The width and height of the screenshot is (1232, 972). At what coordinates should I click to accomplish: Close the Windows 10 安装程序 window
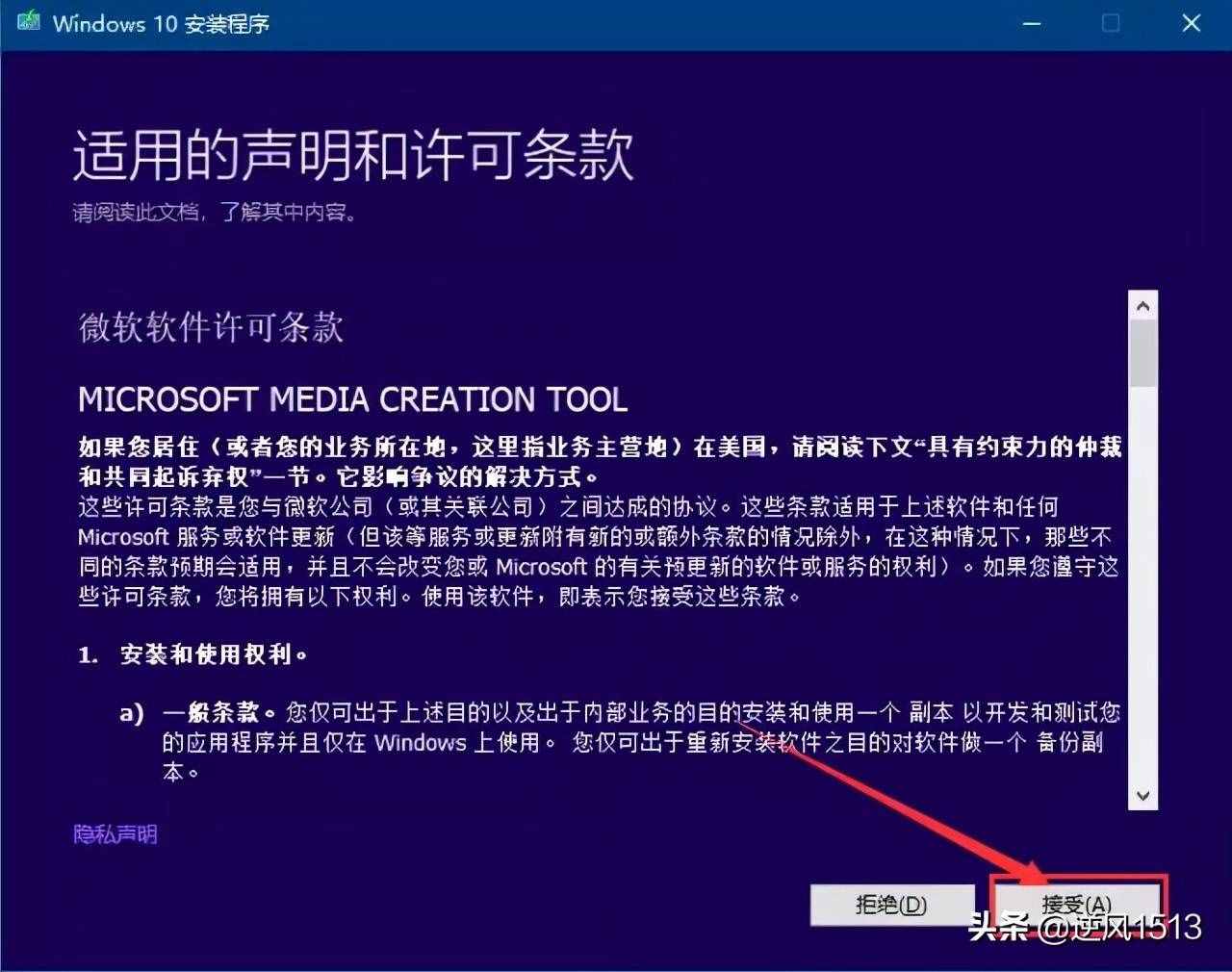[x=1192, y=23]
